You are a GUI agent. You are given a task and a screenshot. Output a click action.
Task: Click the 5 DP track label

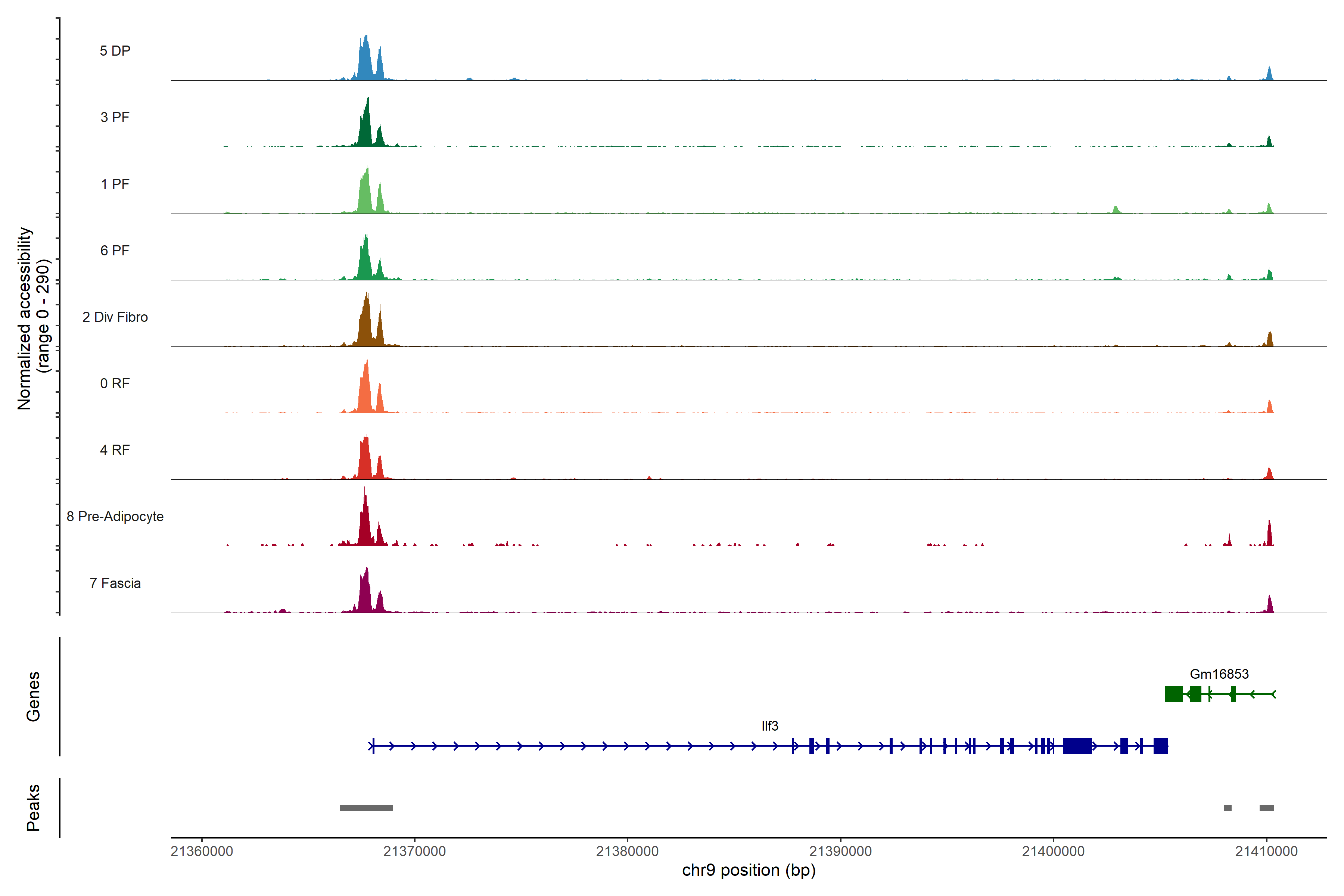[115, 51]
